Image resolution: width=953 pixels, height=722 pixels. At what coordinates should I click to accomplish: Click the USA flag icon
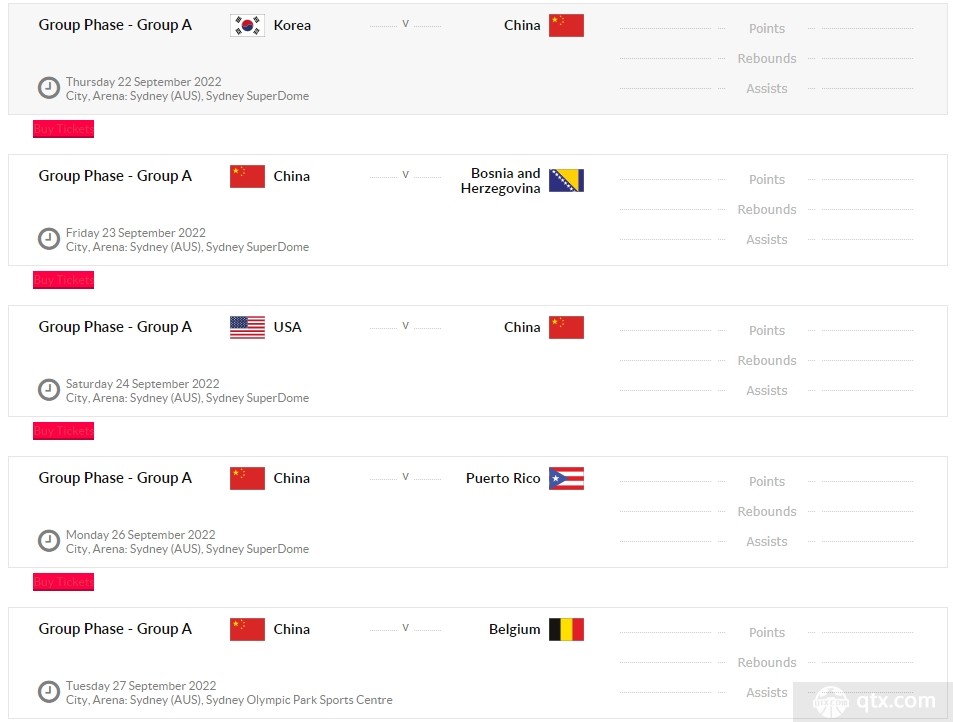point(247,328)
